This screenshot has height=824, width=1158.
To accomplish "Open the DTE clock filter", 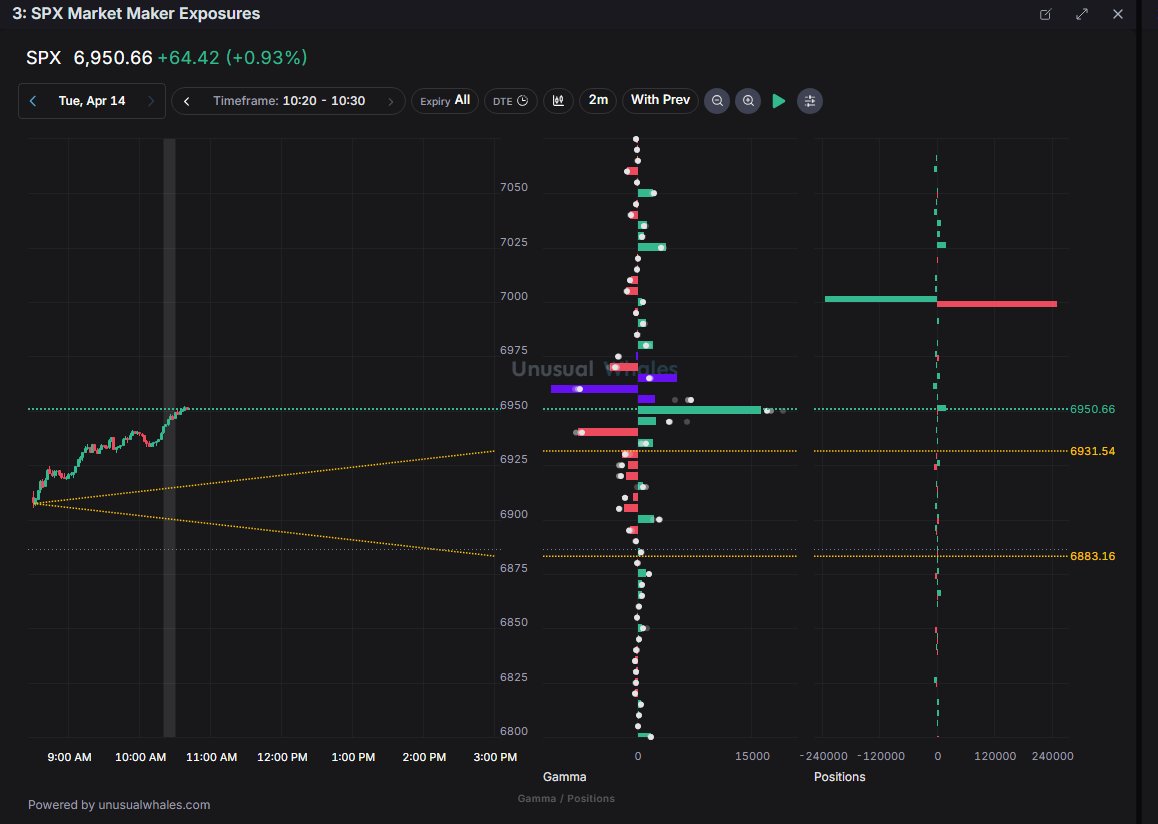I will coord(510,100).
